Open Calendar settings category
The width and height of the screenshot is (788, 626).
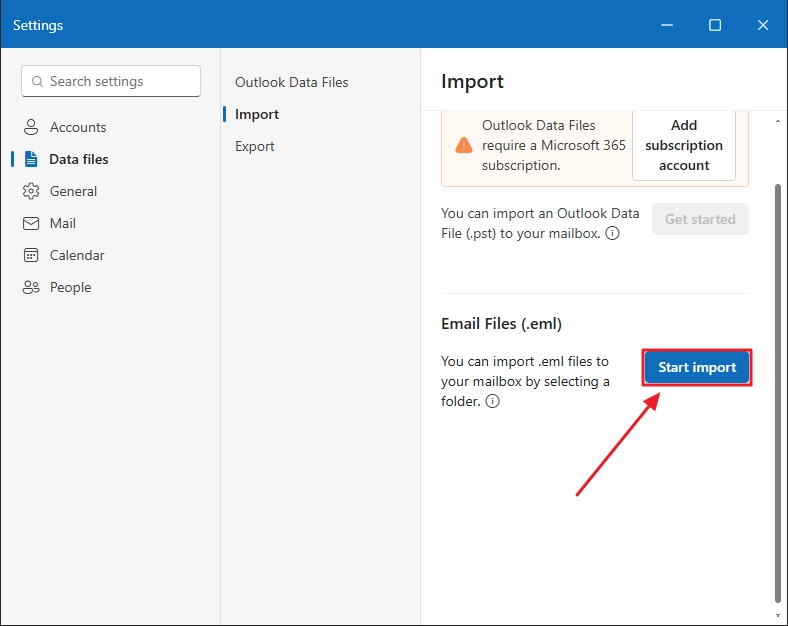click(x=77, y=255)
